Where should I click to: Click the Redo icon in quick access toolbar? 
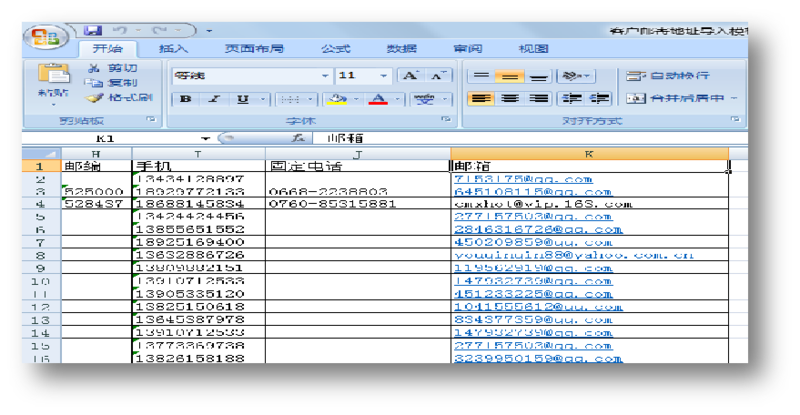coord(160,31)
